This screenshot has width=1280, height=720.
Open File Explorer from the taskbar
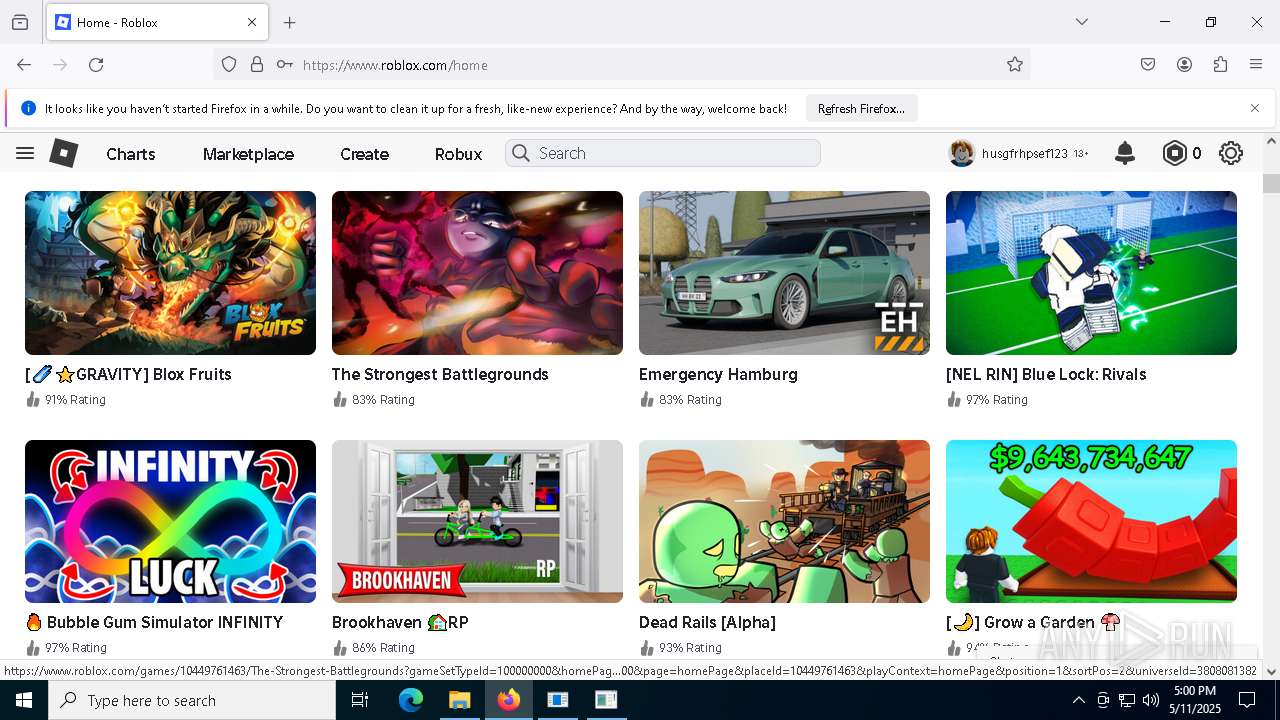coord(459,700)
